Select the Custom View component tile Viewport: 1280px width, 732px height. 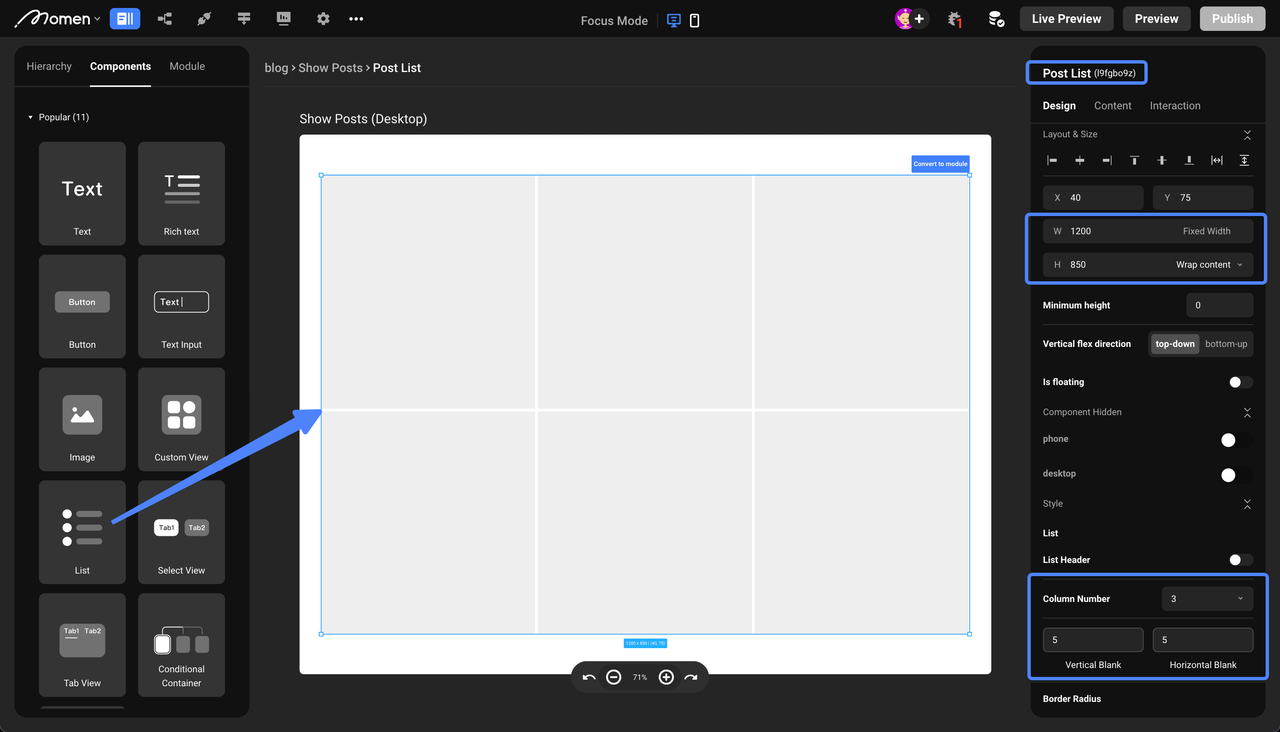click(x=181, y=419)
